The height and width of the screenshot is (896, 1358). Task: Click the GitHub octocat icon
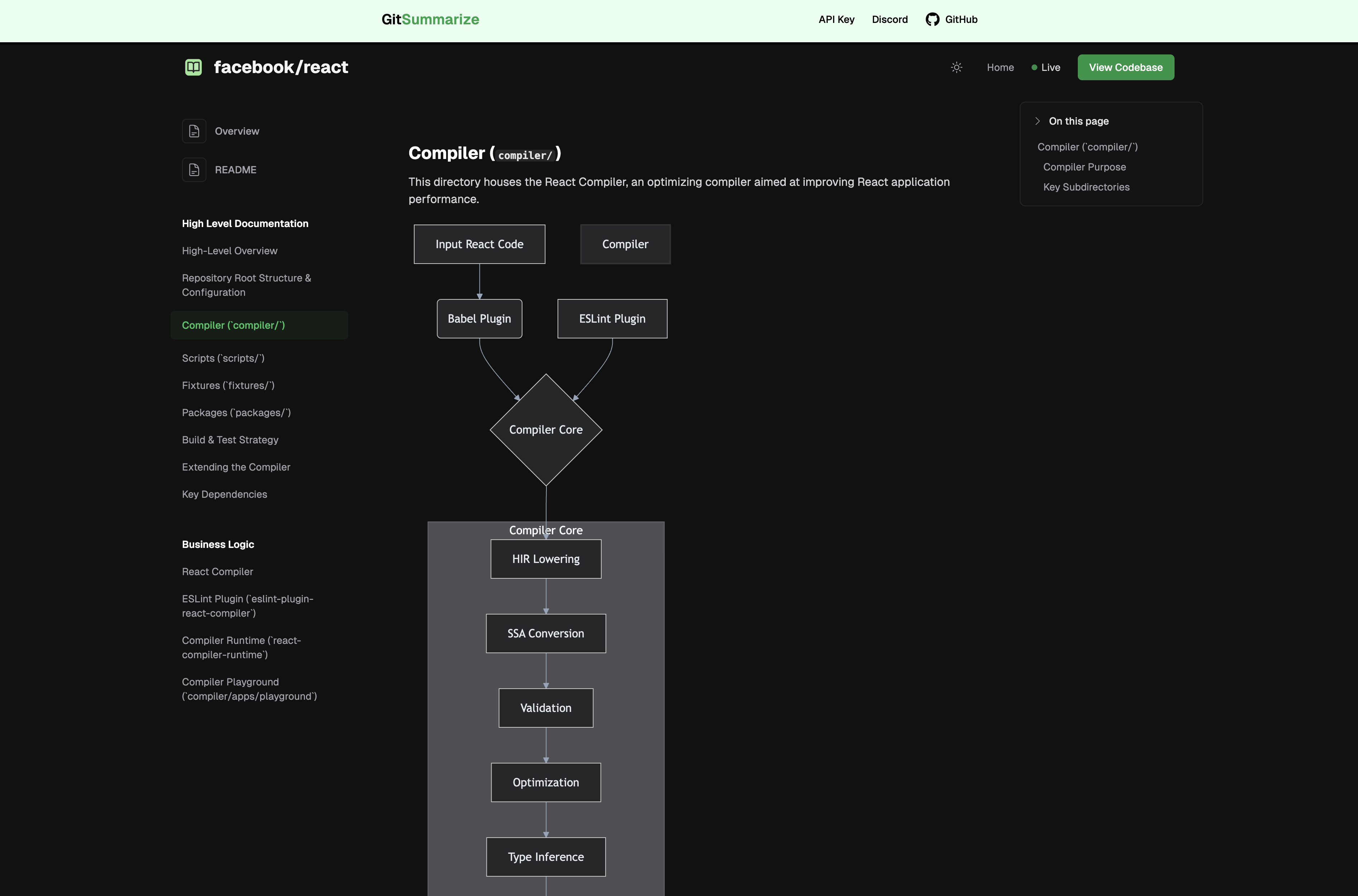932,19
